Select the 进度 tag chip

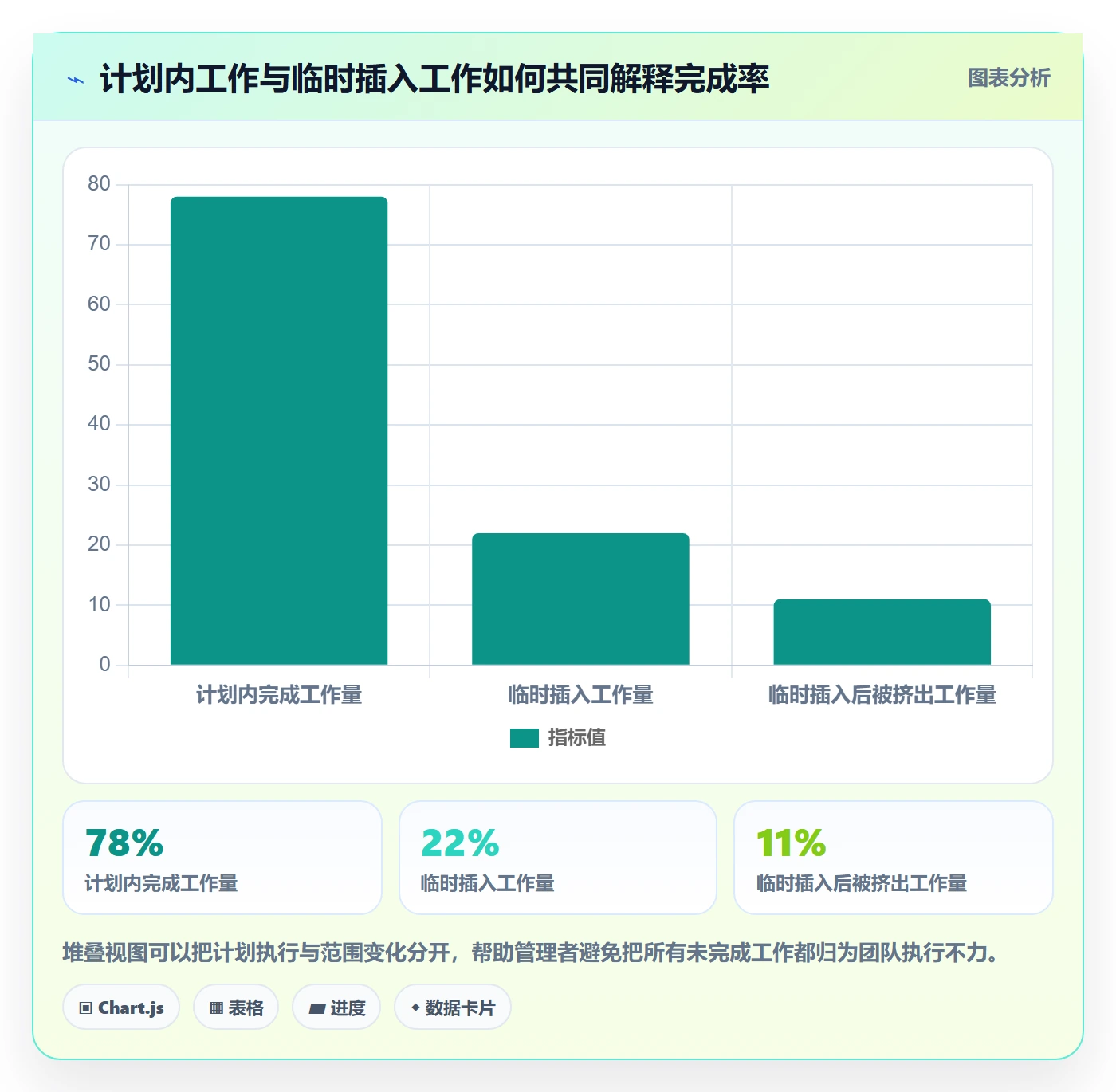(x=336, y=1008)
